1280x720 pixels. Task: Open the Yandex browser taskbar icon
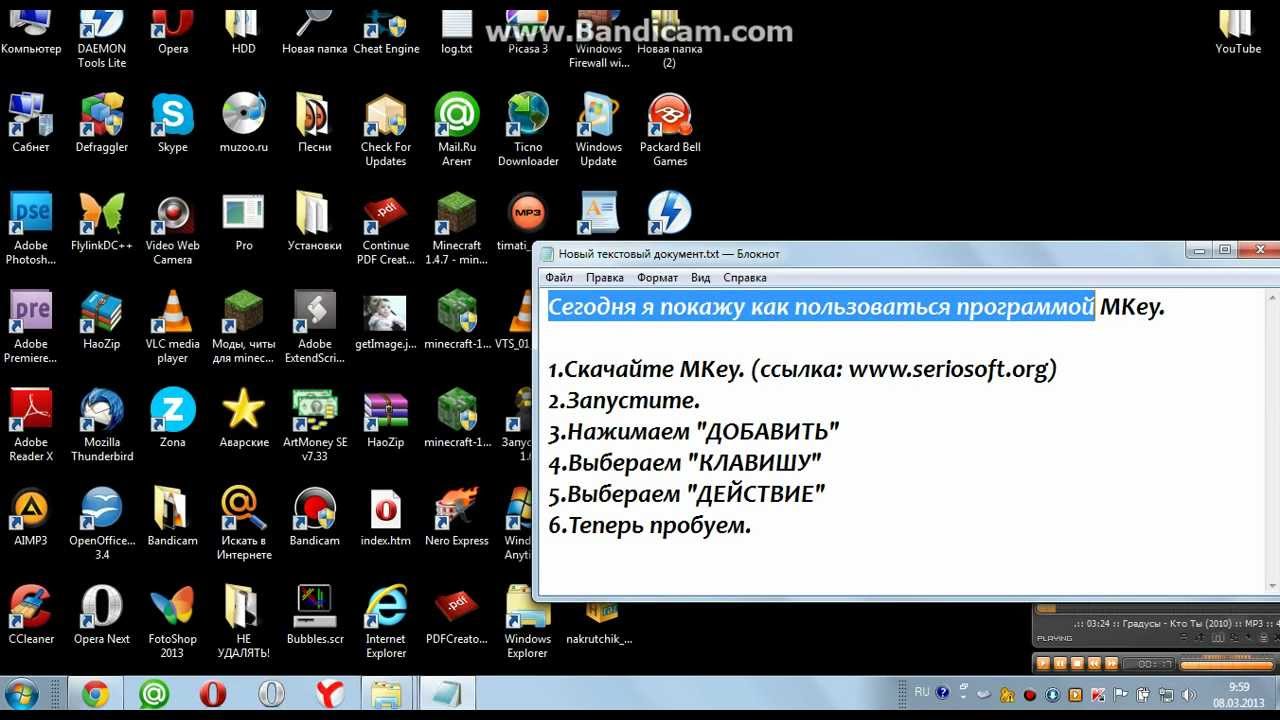(329, 694)
